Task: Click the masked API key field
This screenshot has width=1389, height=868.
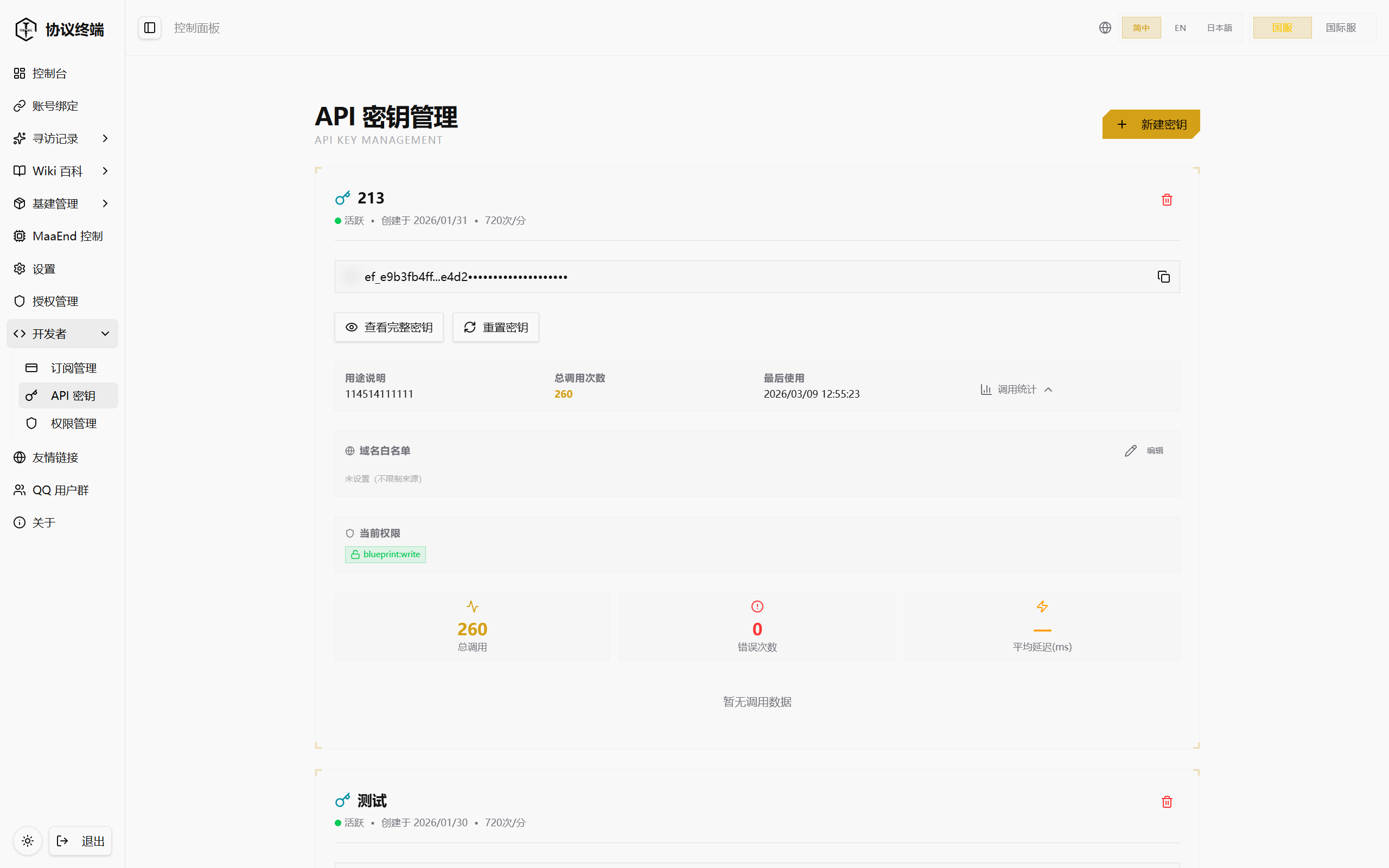Action: coord(757,277)
